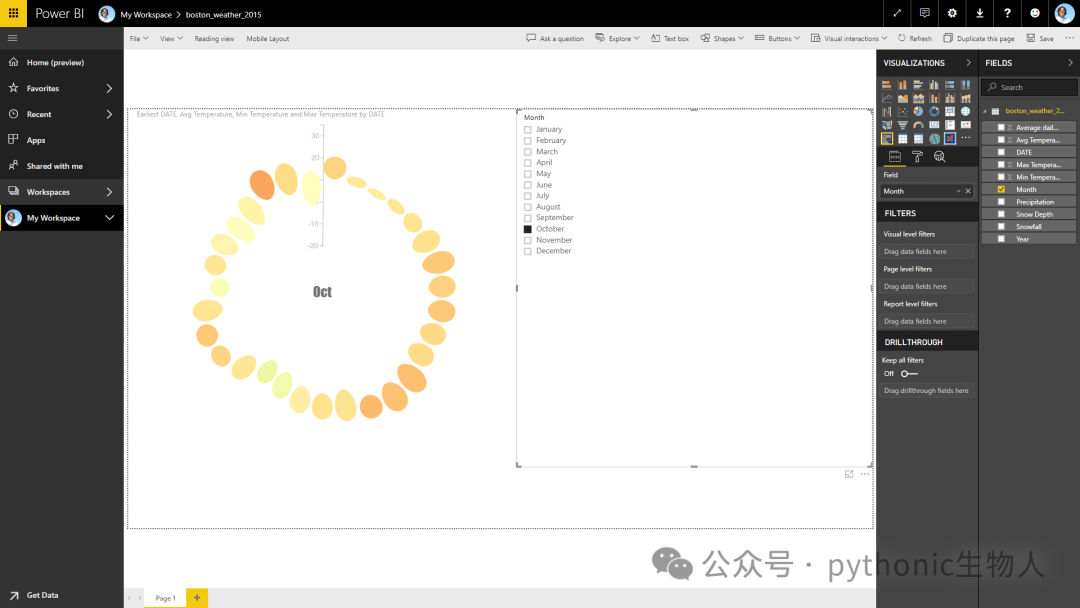Check the Precipitation field checkbox

[1001, 202]
